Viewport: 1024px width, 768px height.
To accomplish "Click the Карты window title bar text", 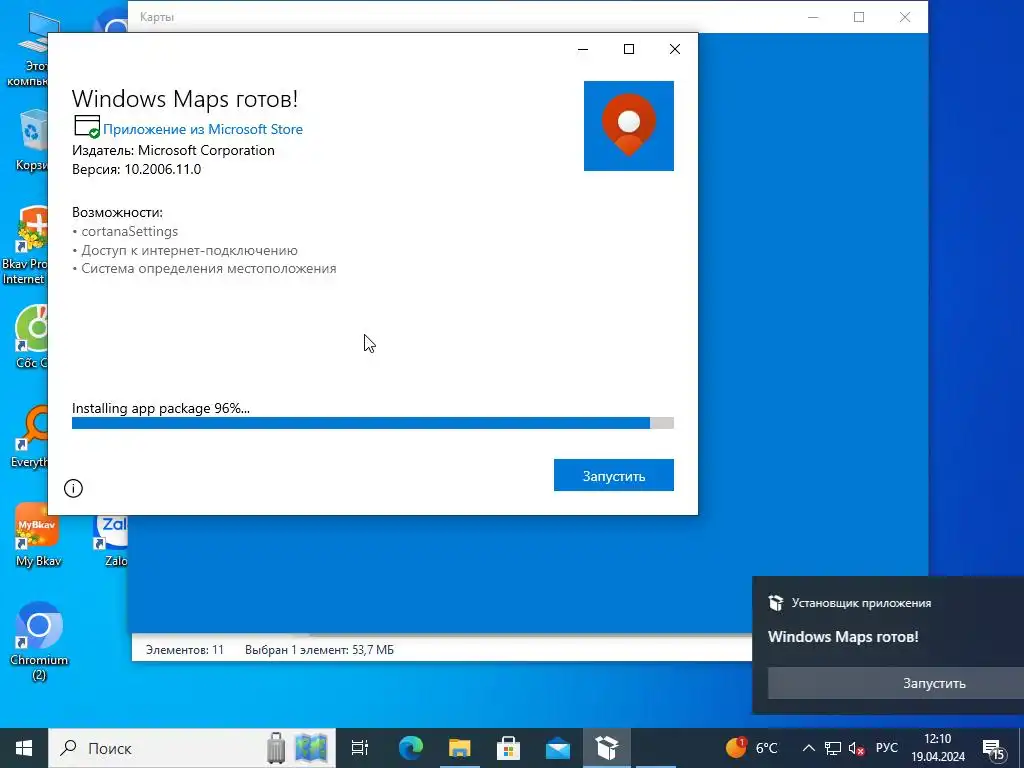I will pos(157,17).
